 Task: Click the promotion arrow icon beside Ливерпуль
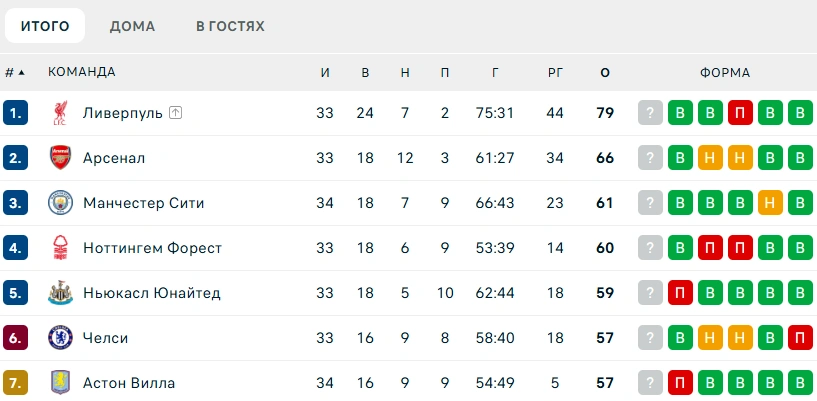tap(176, 112)
